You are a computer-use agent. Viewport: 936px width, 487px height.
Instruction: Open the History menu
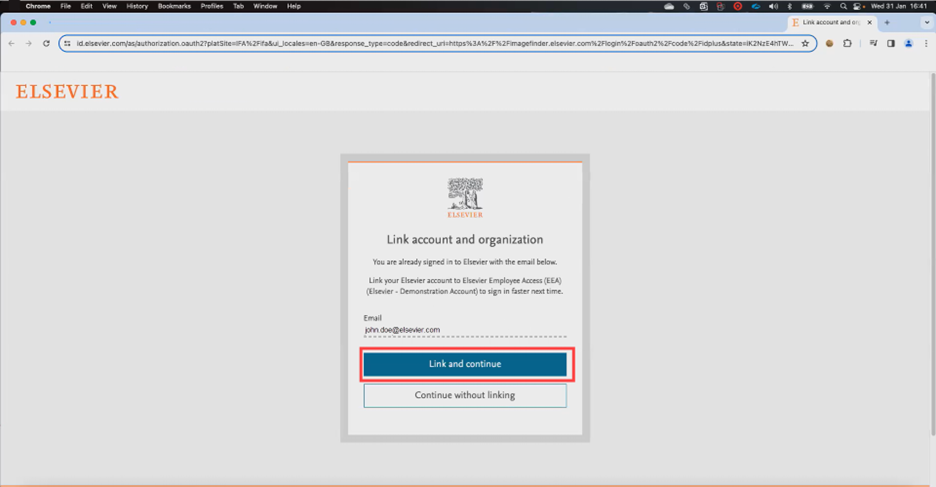click(x=137, y=6)
